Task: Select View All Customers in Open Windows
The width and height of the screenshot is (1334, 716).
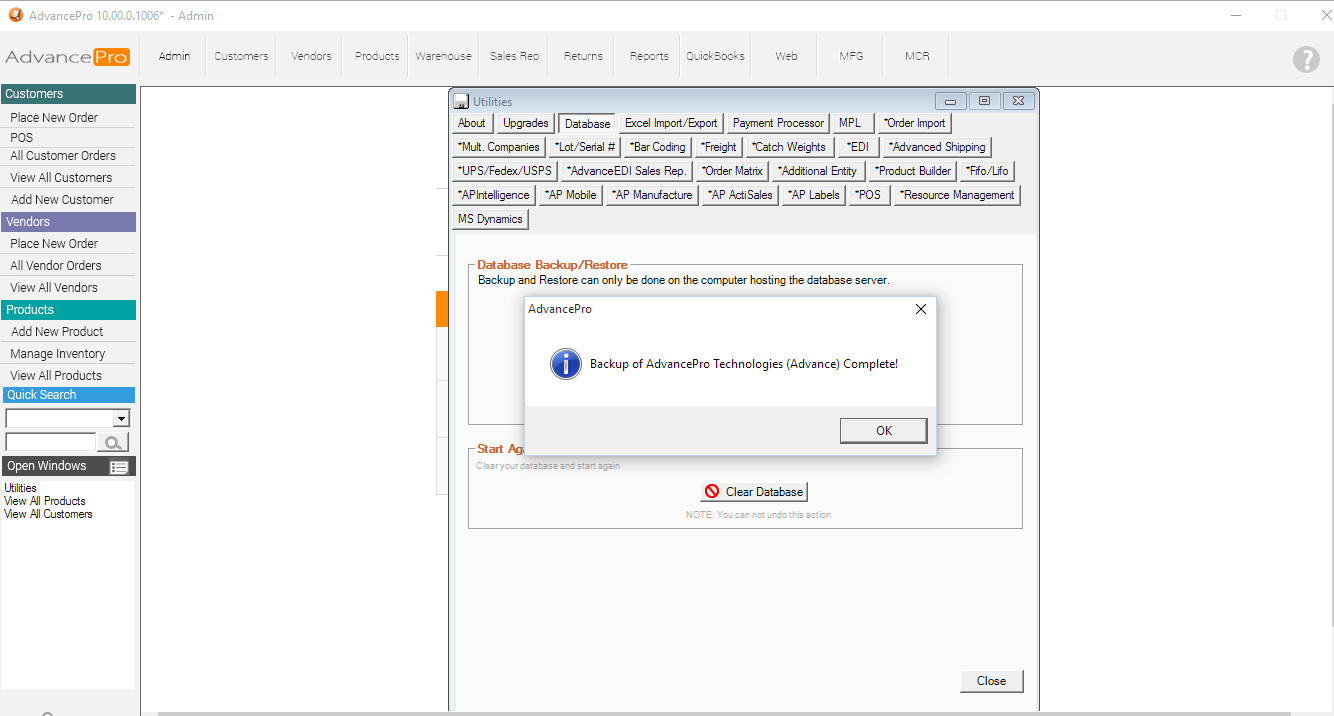Action: pyautogui.click(x=48, y=514)
